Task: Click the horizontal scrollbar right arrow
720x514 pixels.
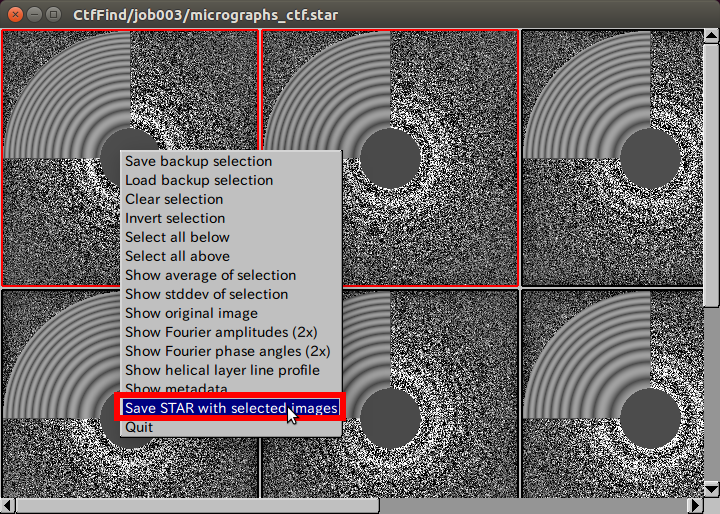Action: [695, 505]
